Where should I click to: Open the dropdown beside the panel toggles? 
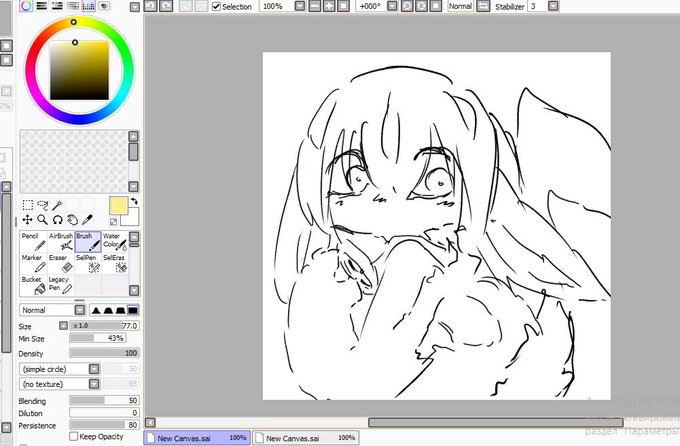point(135,7)
